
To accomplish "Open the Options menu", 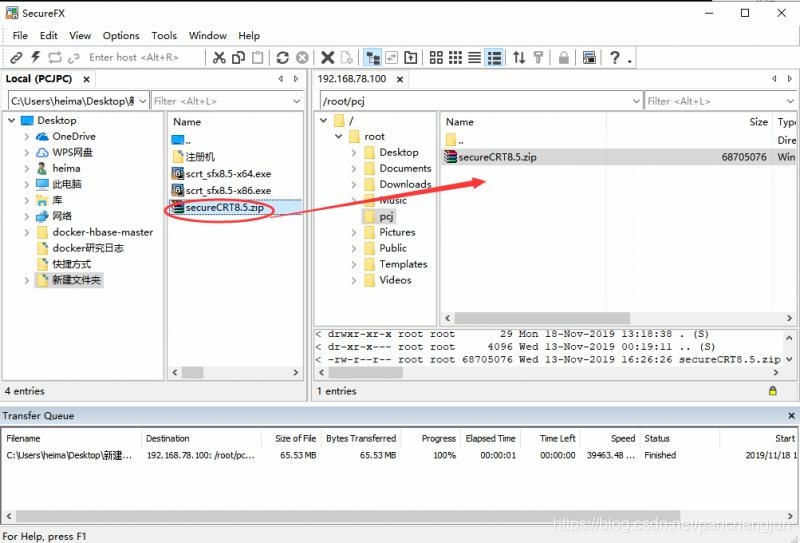I will [x=121, y=36].
